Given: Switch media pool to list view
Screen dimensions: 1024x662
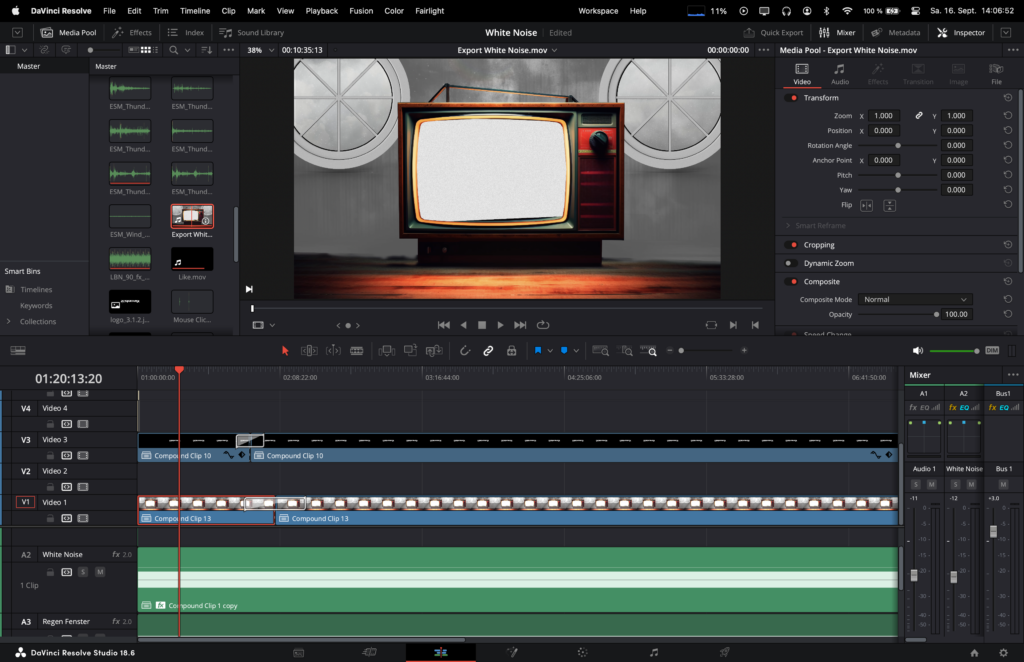Looking at the screenshot, I should click(x=157, y=50).
